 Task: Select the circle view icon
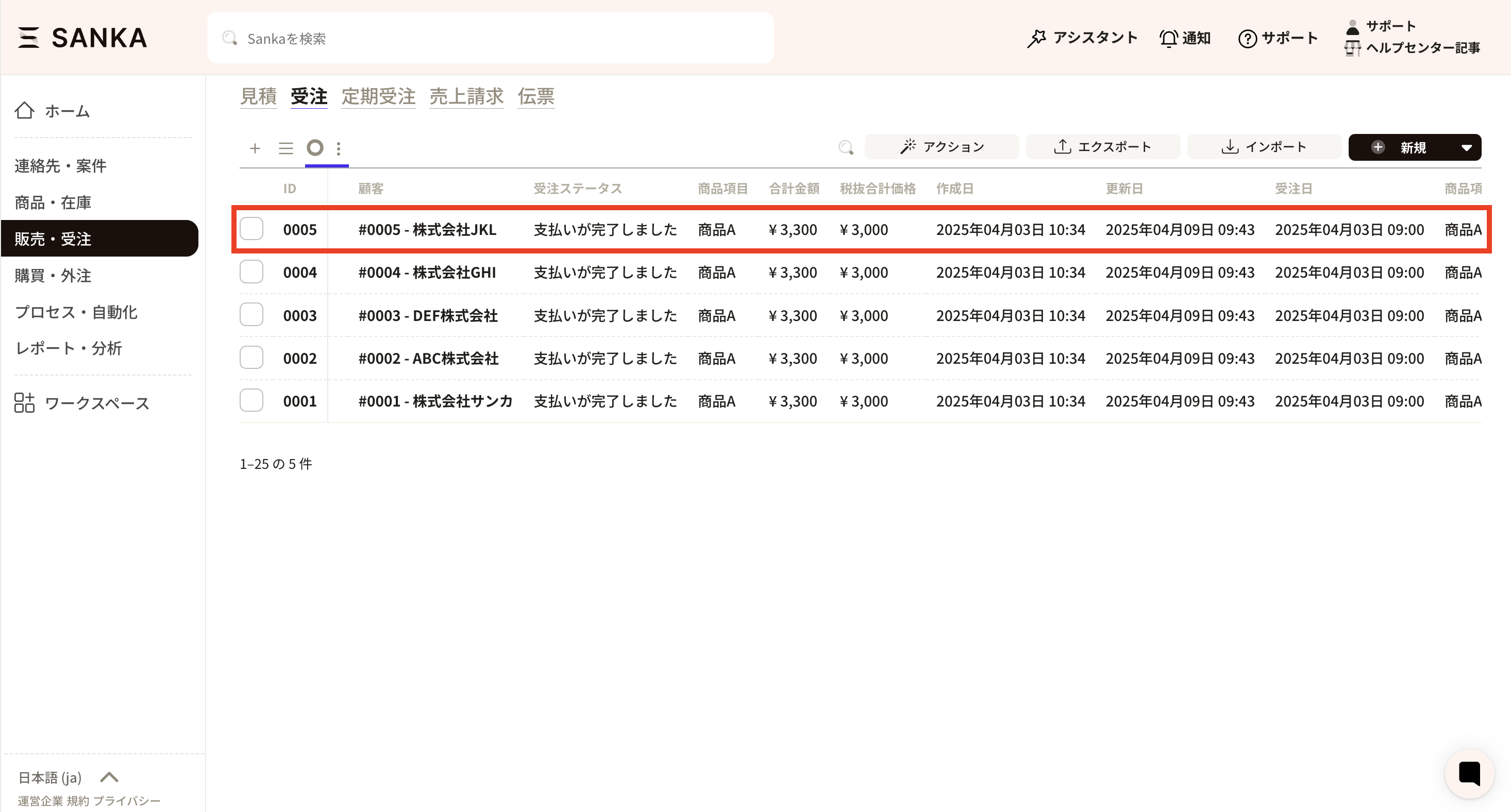315,148
